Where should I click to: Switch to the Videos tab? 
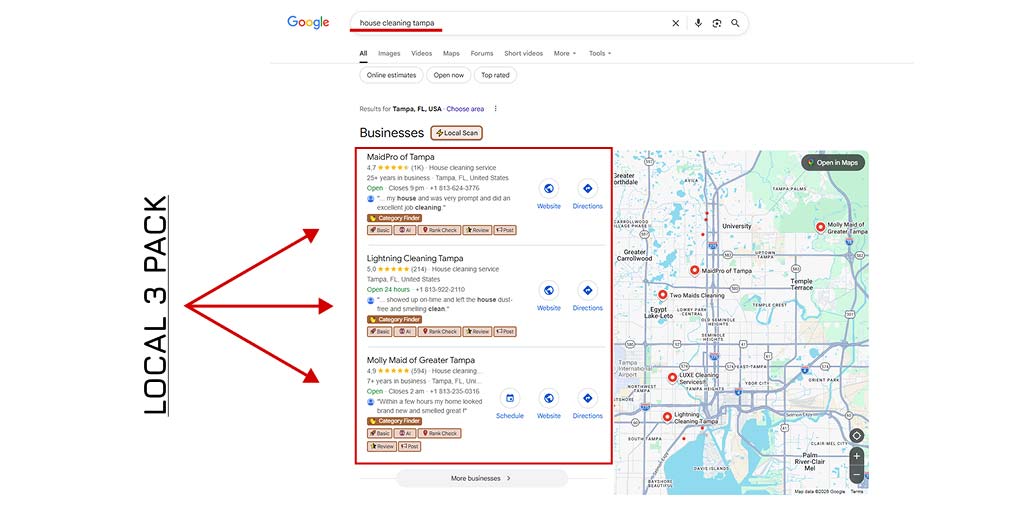[421, 54]
